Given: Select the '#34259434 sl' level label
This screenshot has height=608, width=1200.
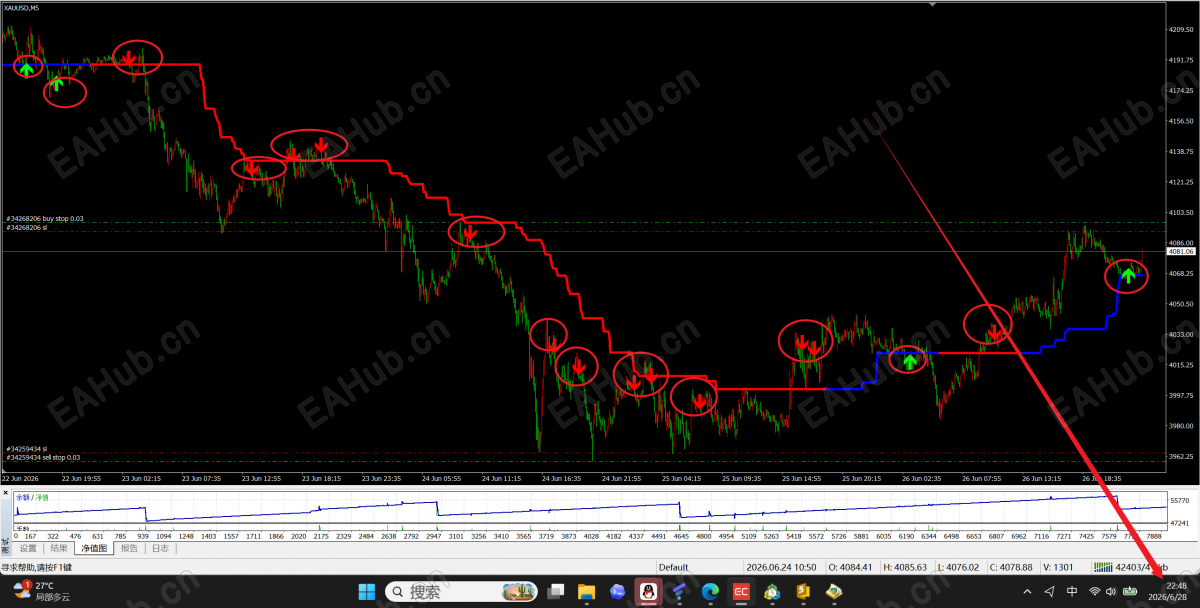Looking at the screenshot, I should tap(26, 448).
